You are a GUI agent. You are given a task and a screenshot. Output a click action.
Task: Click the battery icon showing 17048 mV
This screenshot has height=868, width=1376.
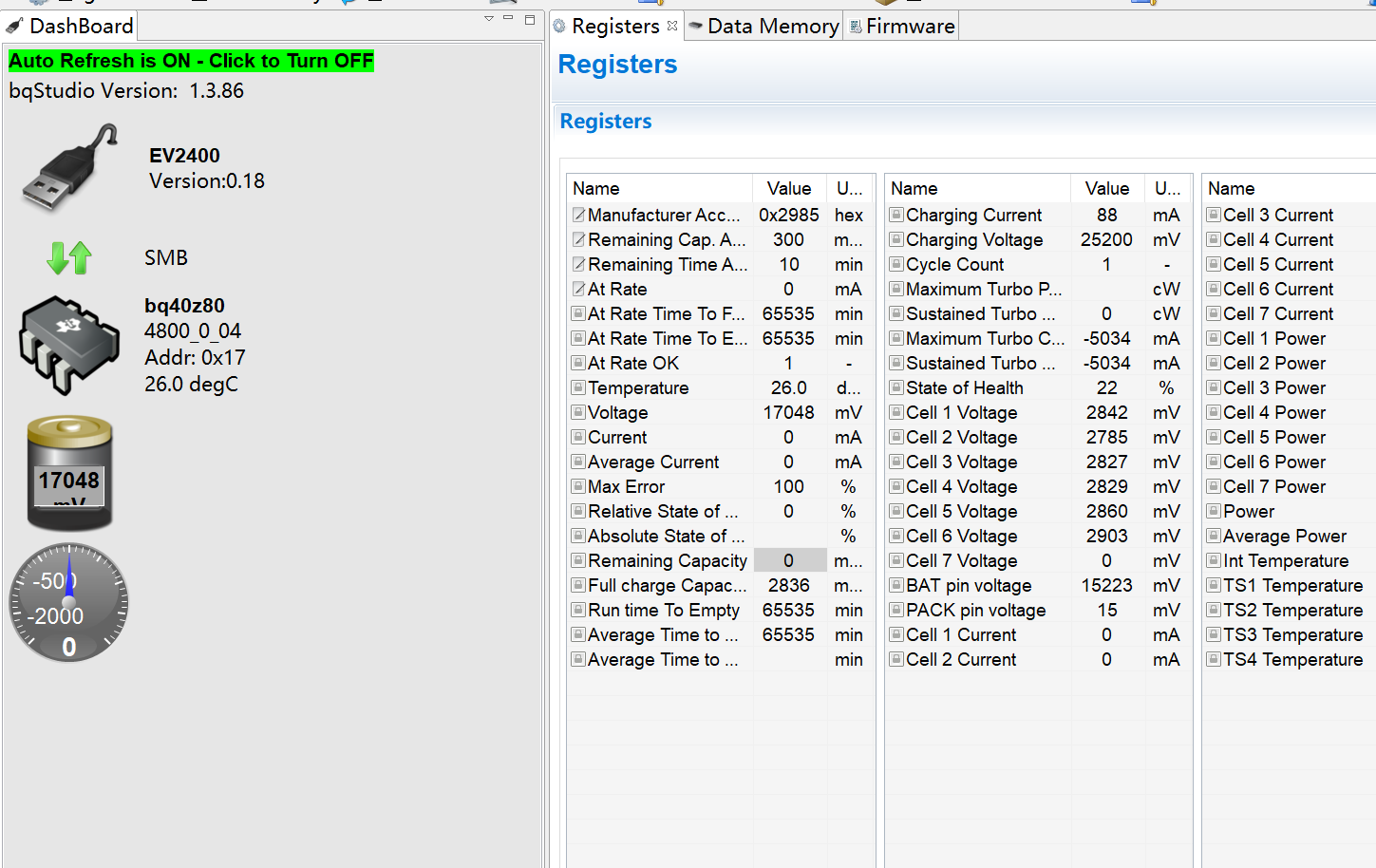[69, 472]
